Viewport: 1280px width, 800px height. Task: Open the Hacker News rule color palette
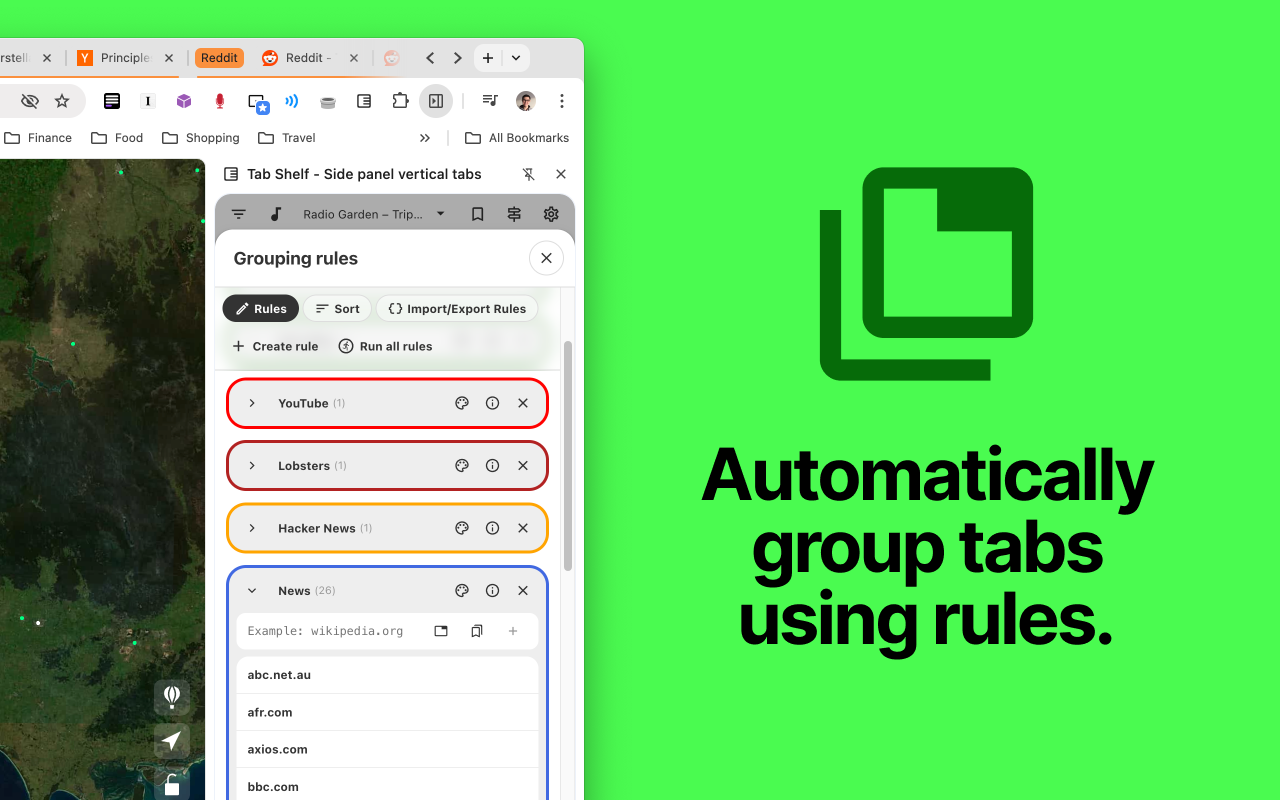click(462, 528)
